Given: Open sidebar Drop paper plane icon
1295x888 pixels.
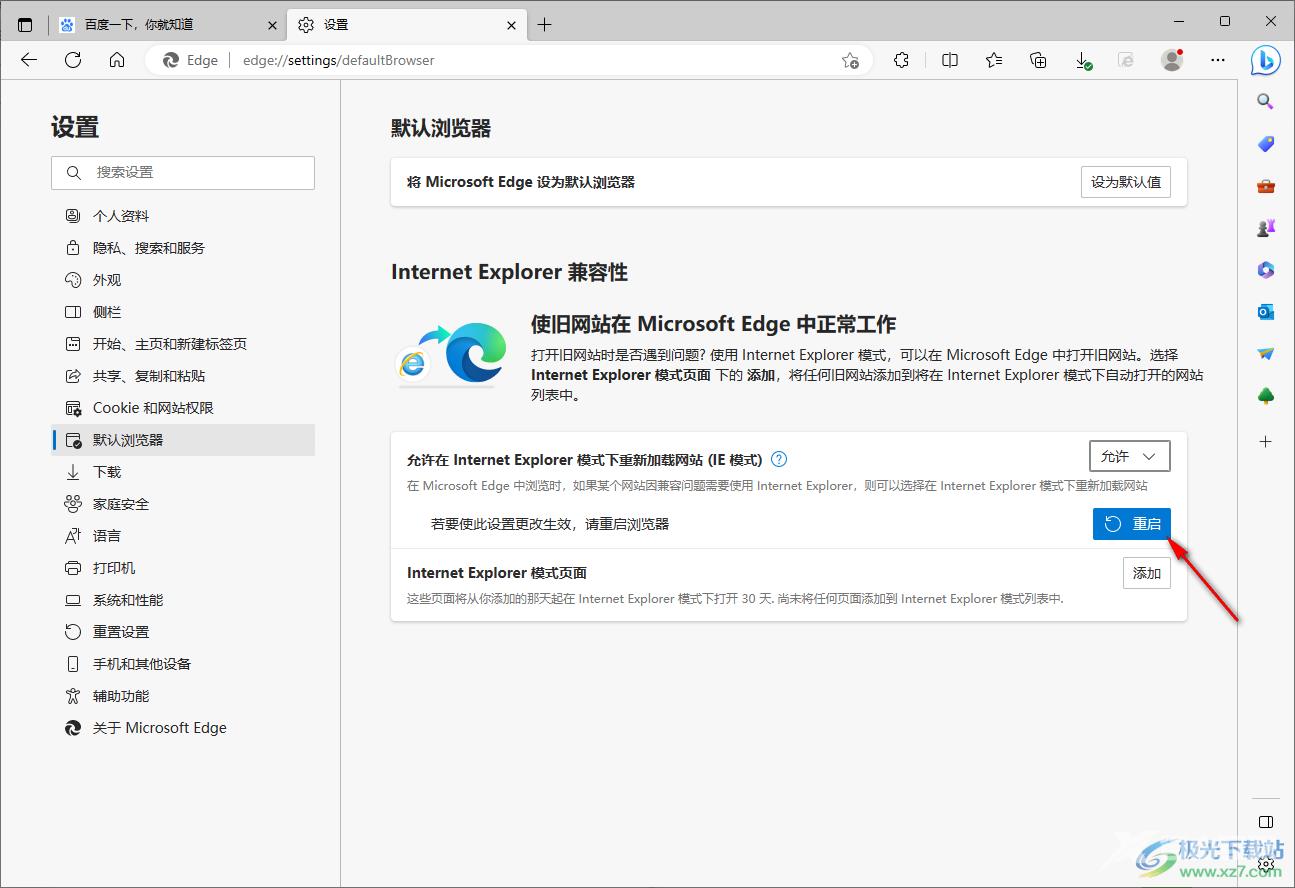Looking at the screenshot, I should 1266,354.
